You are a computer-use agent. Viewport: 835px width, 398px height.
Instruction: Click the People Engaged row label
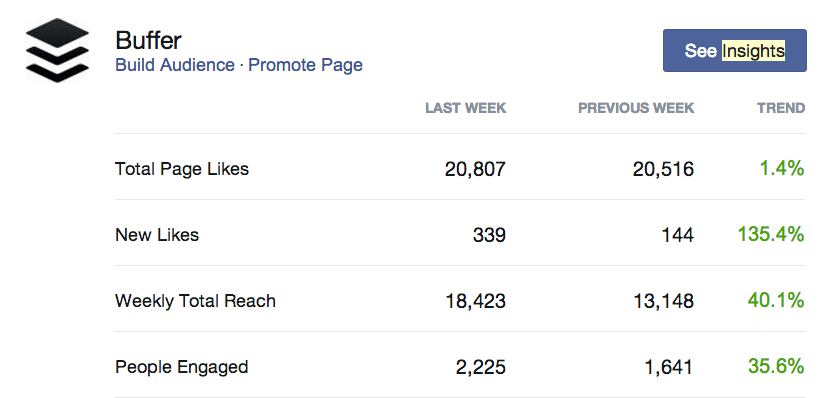[x=182, y=367]
